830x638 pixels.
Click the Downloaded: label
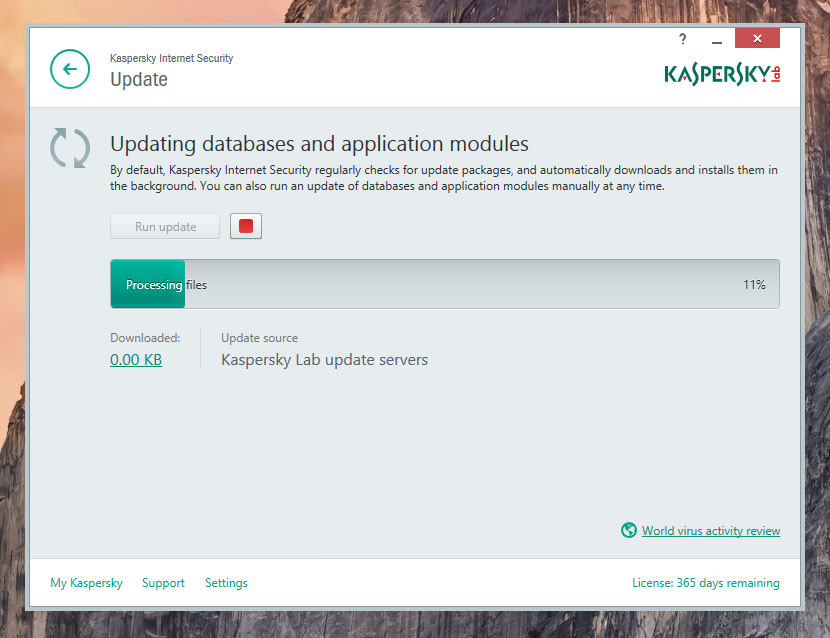(x=145, y=338)
